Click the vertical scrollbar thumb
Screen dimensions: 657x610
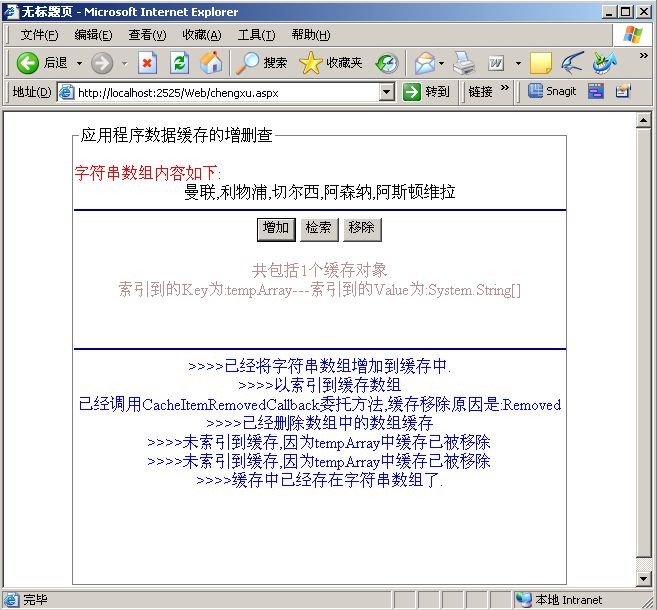(x=643, y=343)
